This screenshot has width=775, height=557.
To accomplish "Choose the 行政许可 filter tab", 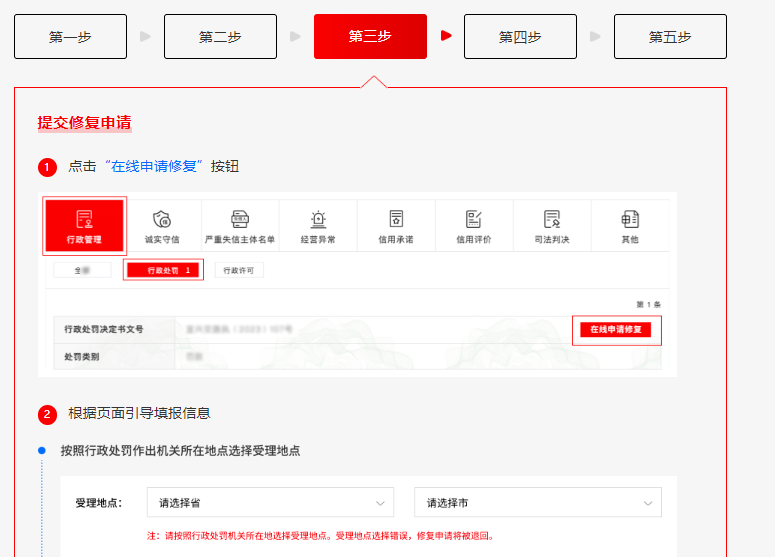I will point(239,270).
